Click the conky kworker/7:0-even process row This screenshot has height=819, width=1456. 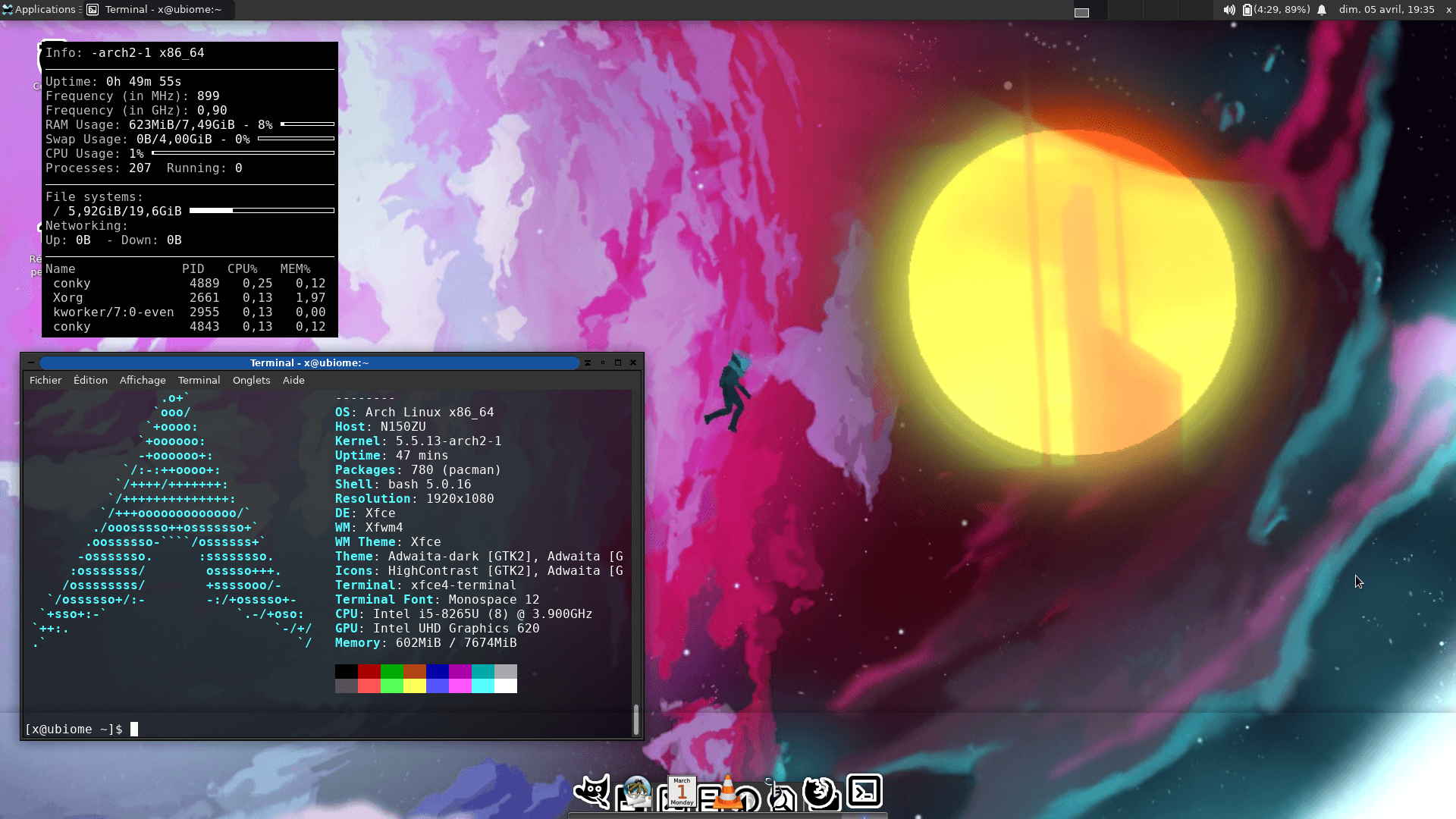point(190,312)
